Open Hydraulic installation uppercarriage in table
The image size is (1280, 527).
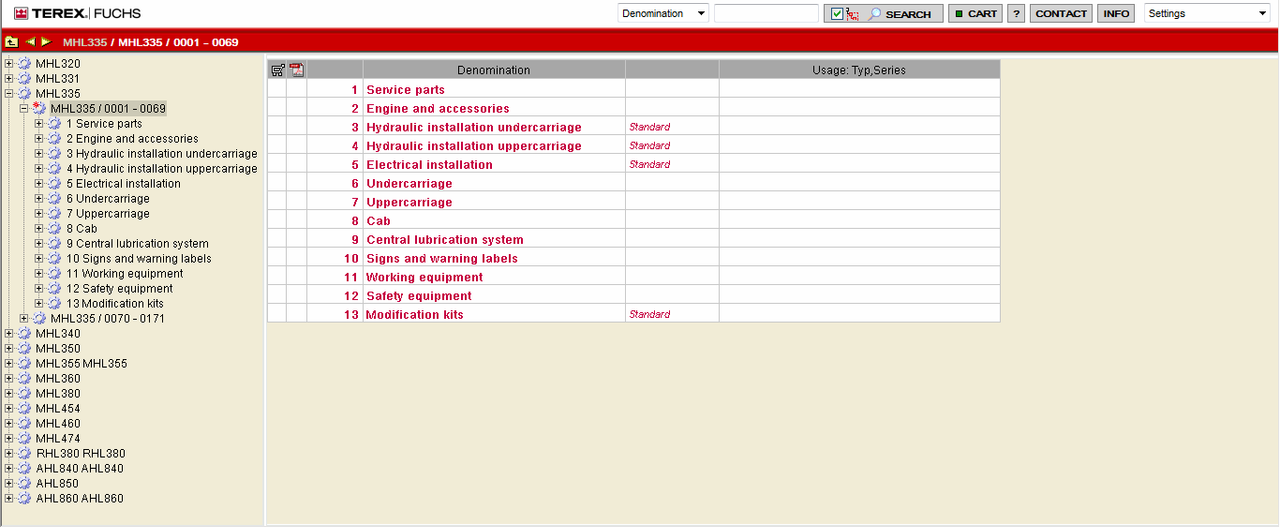(x=474, y=146)
